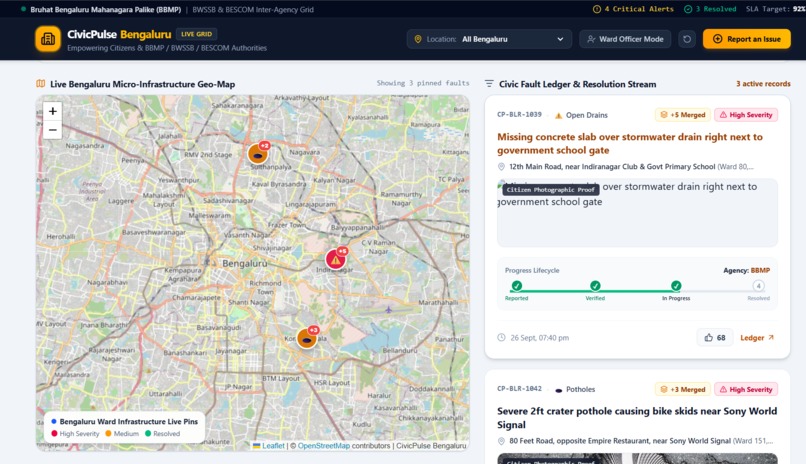Click the filter icon beside Civic Fault Ledger
The image size is (806, 464).
(489, 84)
